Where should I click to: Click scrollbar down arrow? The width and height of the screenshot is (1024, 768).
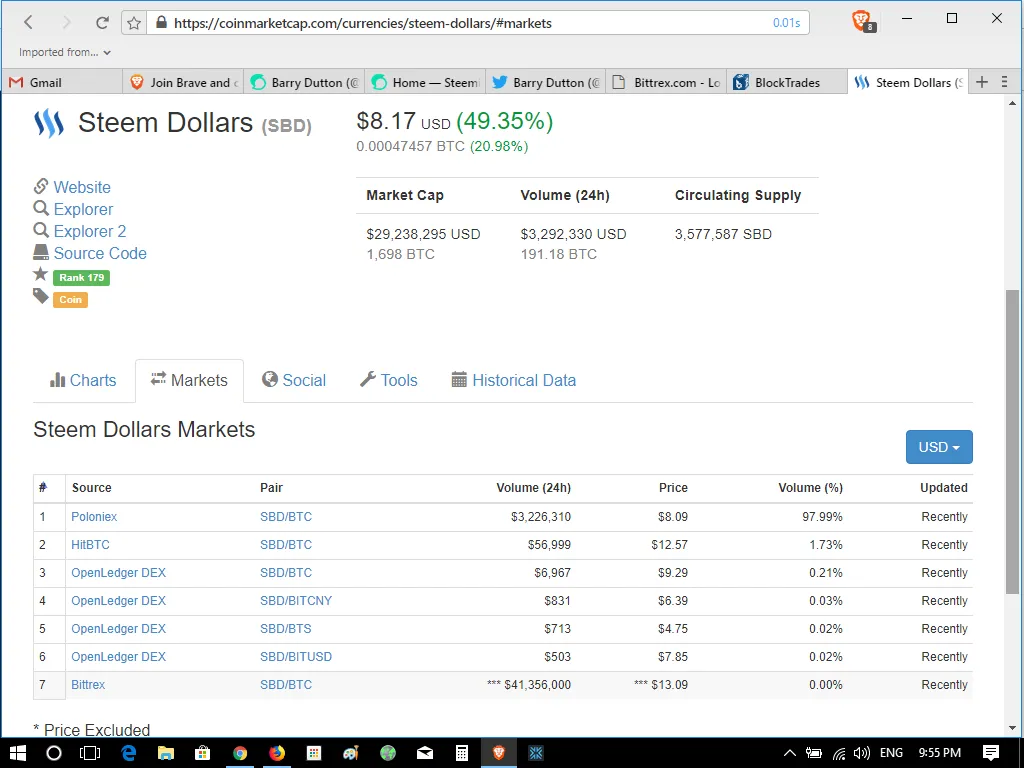[x=1012, y=728]
